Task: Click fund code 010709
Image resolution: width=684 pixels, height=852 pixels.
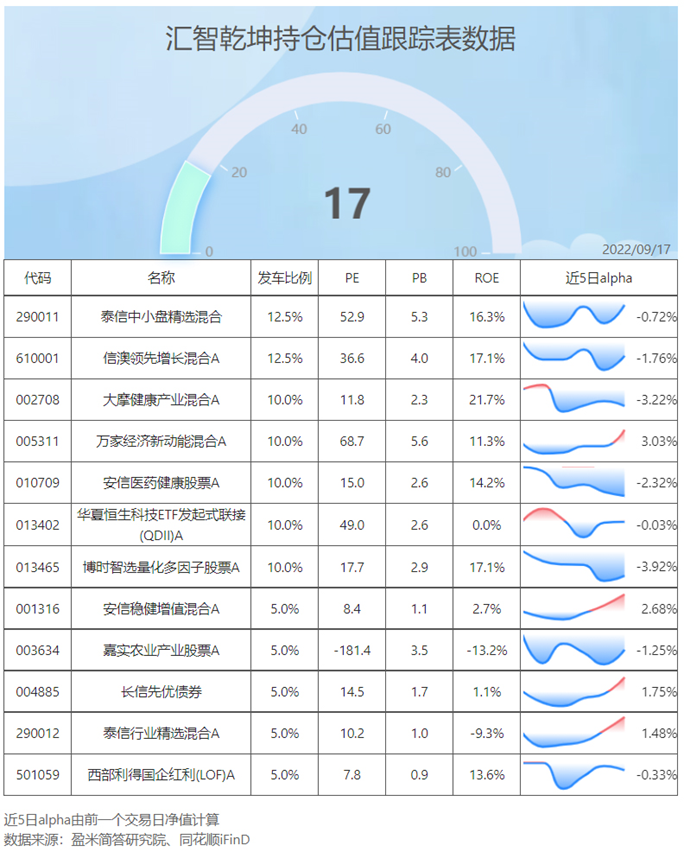Action: point(37,483)
